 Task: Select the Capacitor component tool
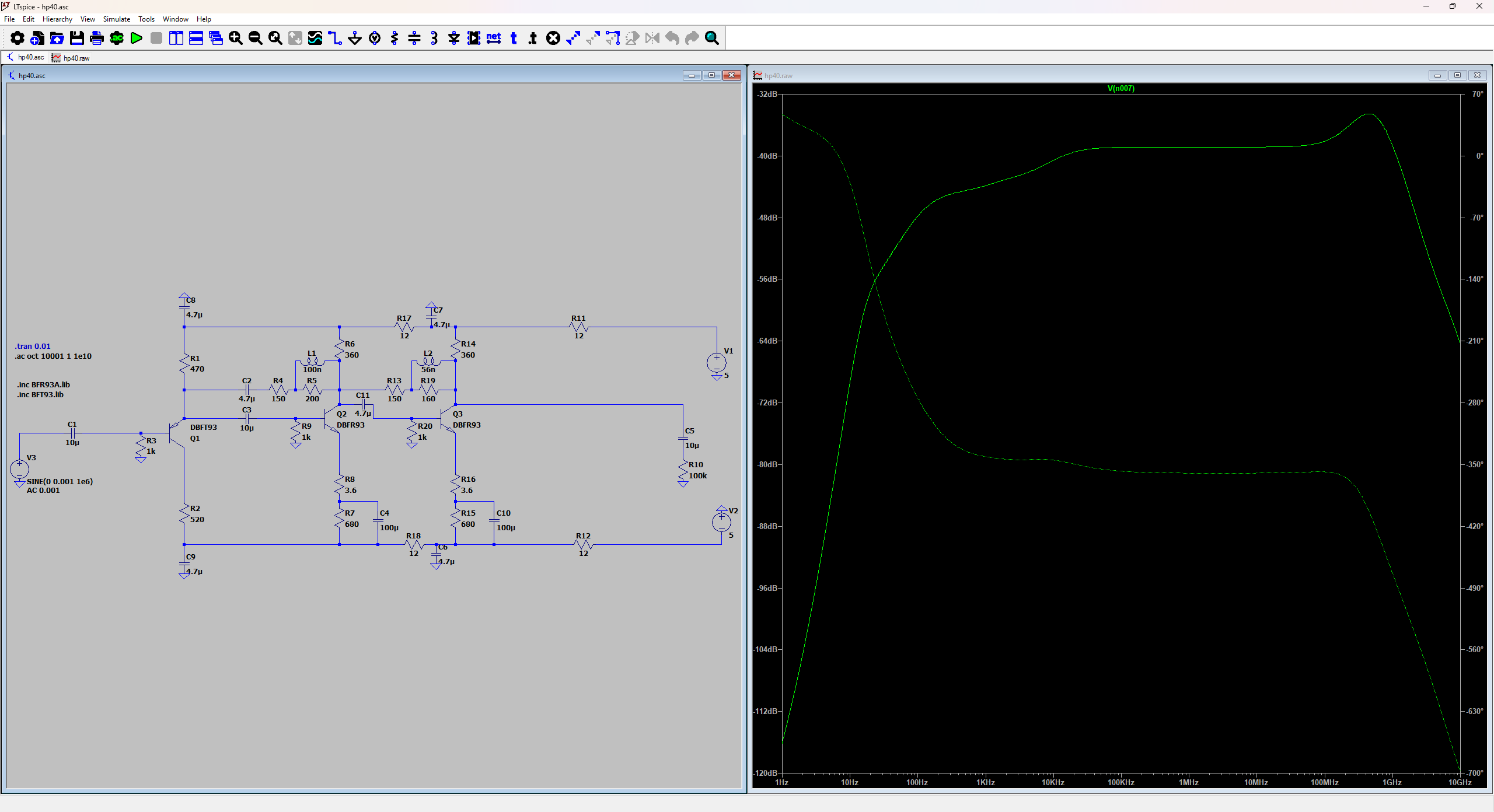coord(414,38)
